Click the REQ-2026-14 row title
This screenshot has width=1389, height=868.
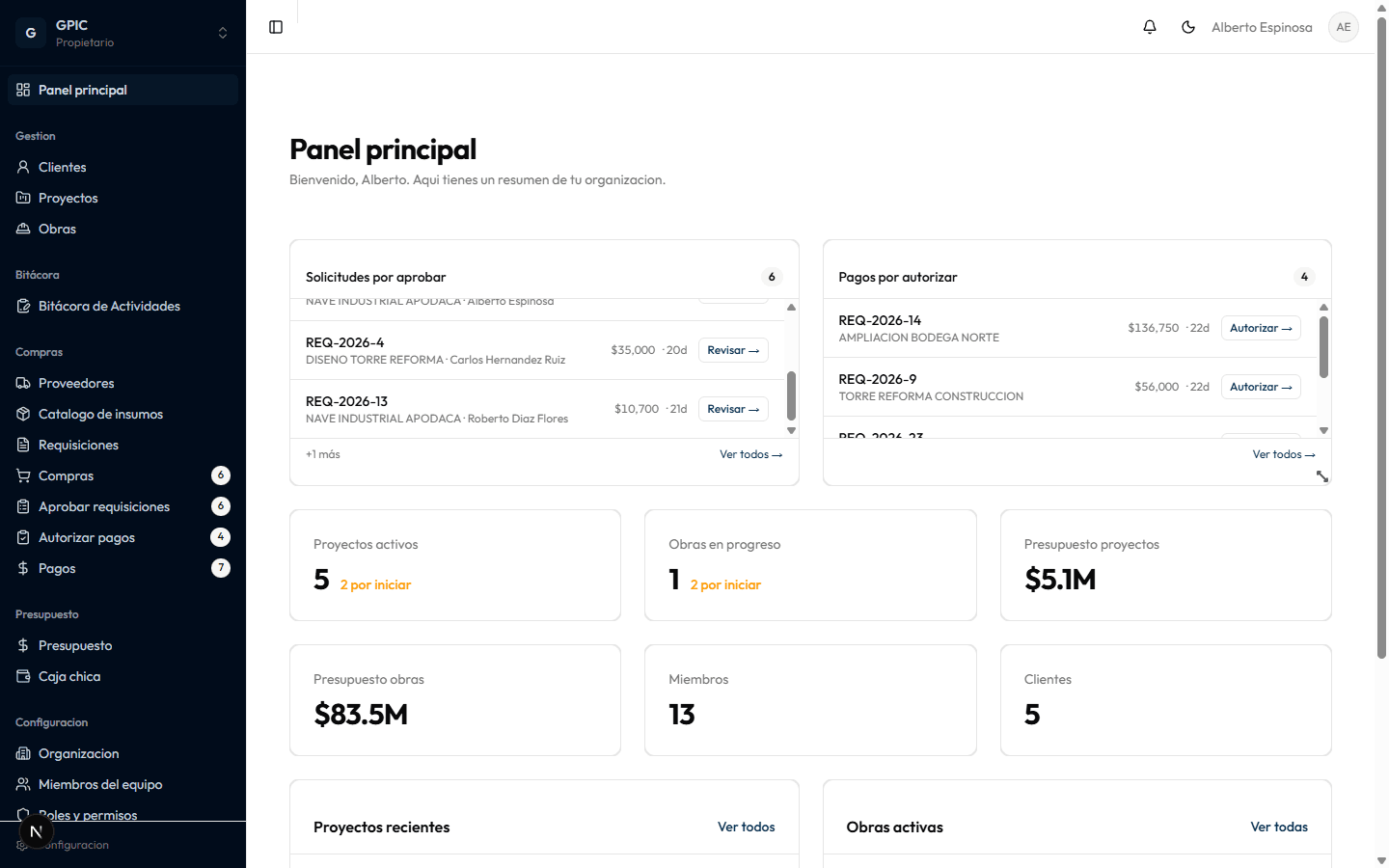point(880,320)
